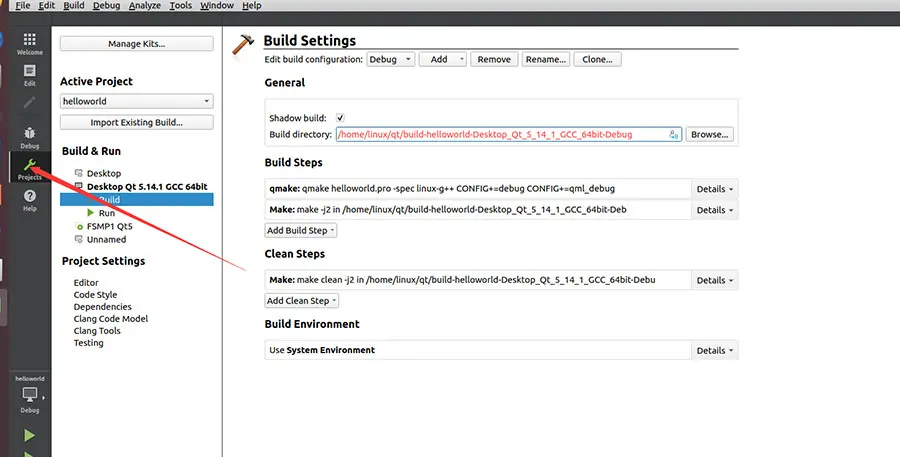This screenshot has width=900, height=457.
Task: Open the Help menu in menu bar
Action: point(251,5)
